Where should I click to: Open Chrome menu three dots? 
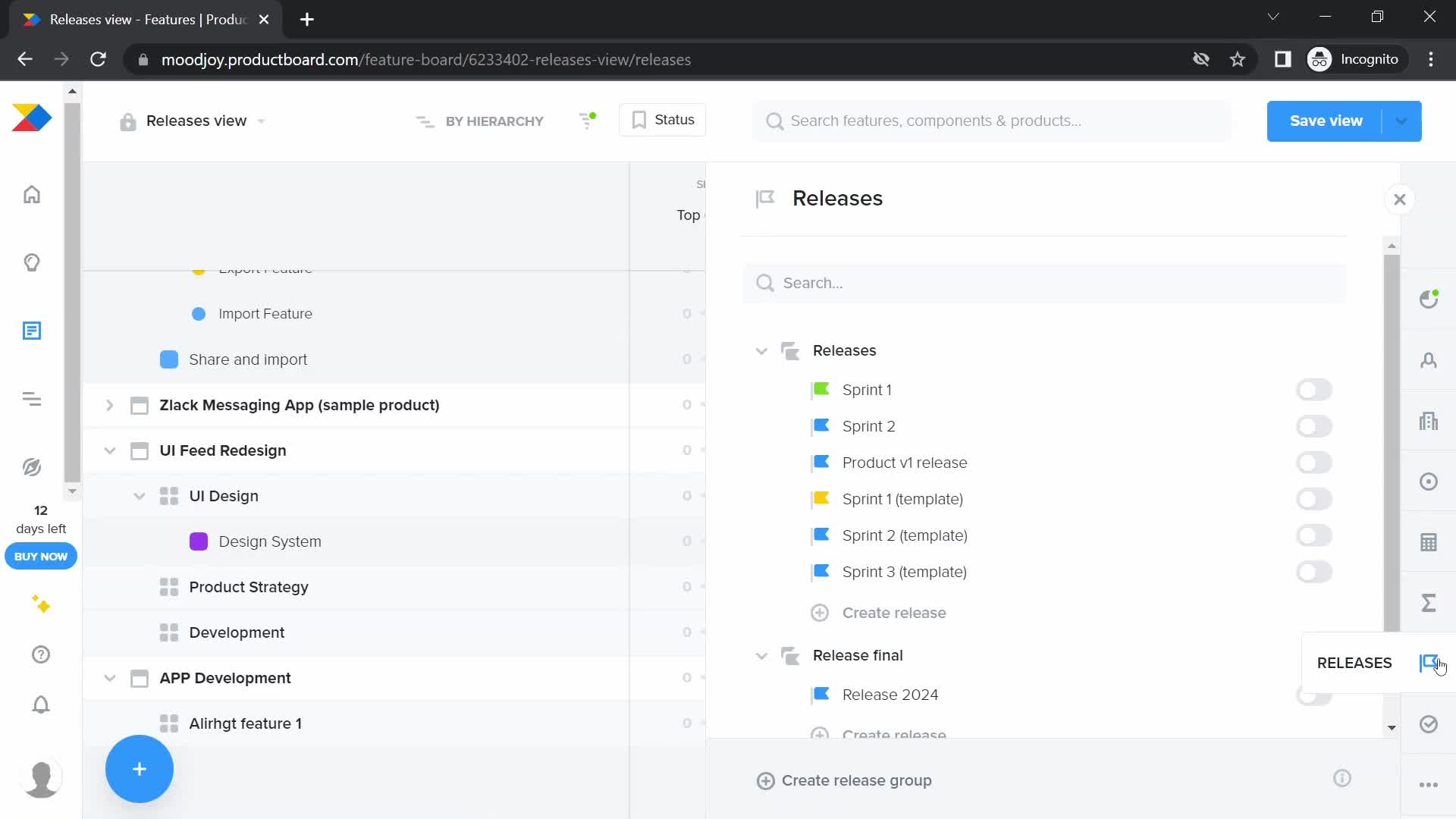pos(1431,59)
